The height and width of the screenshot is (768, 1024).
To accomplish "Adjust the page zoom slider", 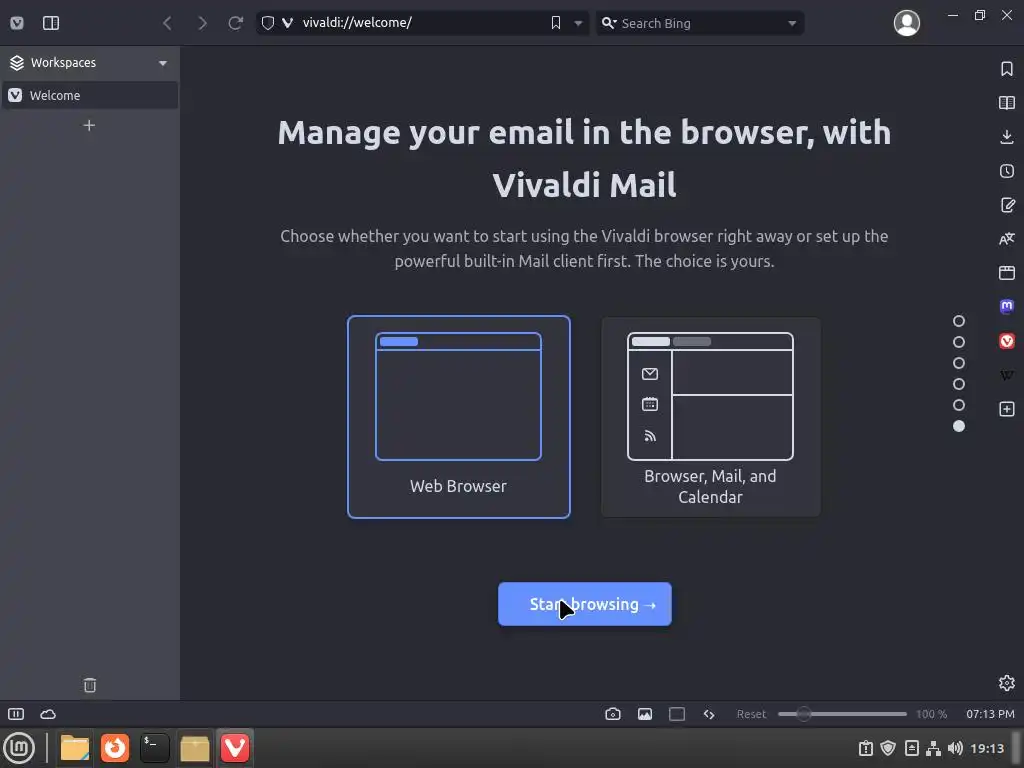I will tap(842, 714).
